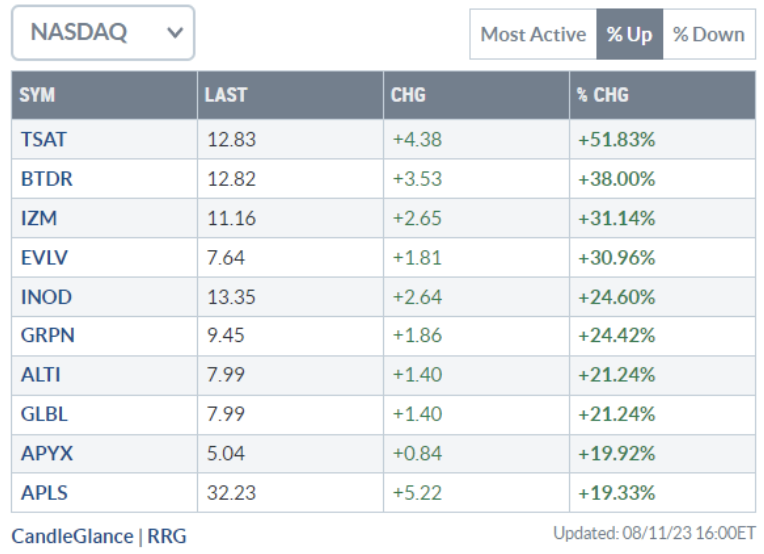This screenshot has width=764, height=554.
Task: Open the NASDAQ exchange dropdown
Action: click(103, 33)
